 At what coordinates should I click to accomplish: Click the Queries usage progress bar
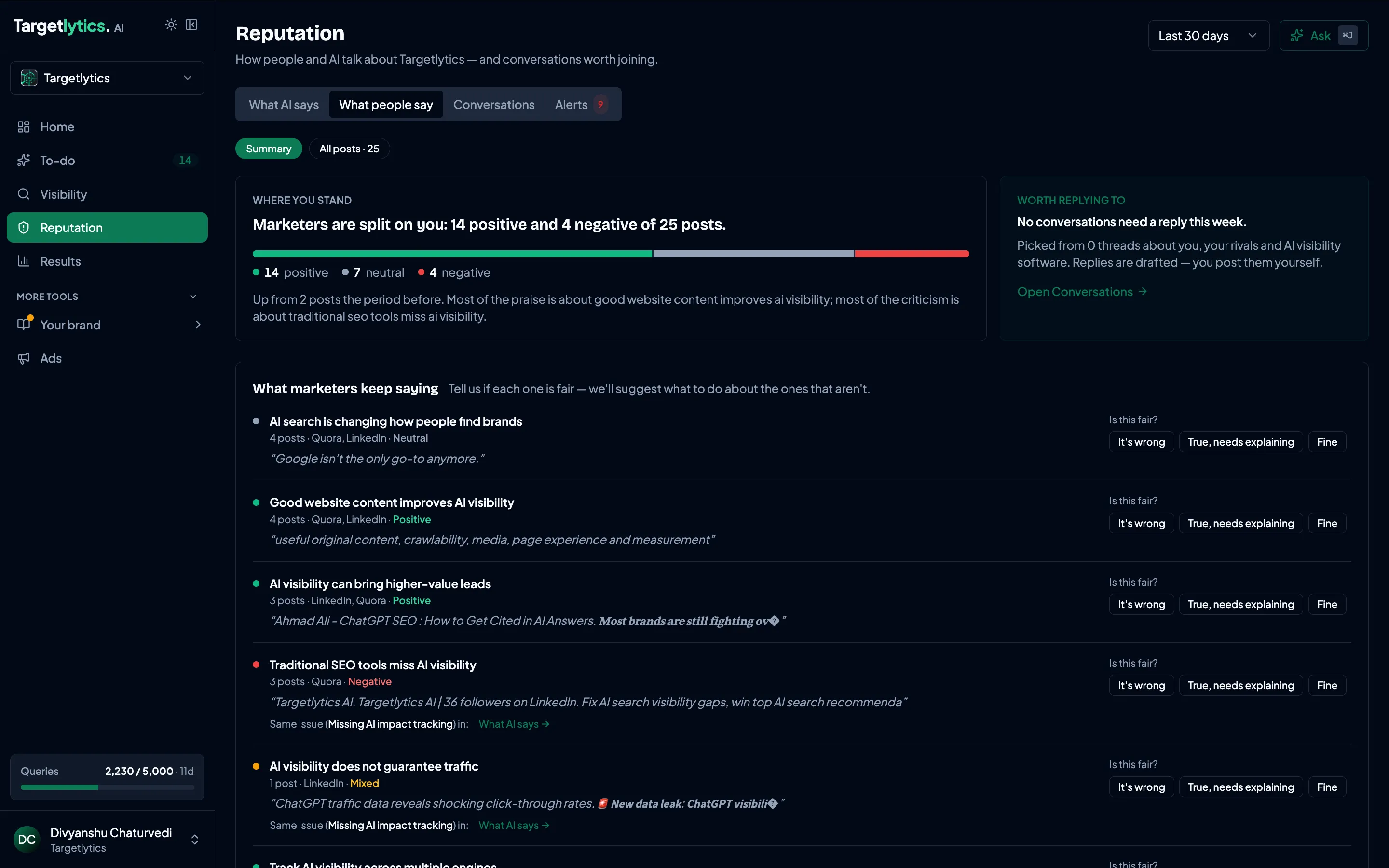point(108,787)
